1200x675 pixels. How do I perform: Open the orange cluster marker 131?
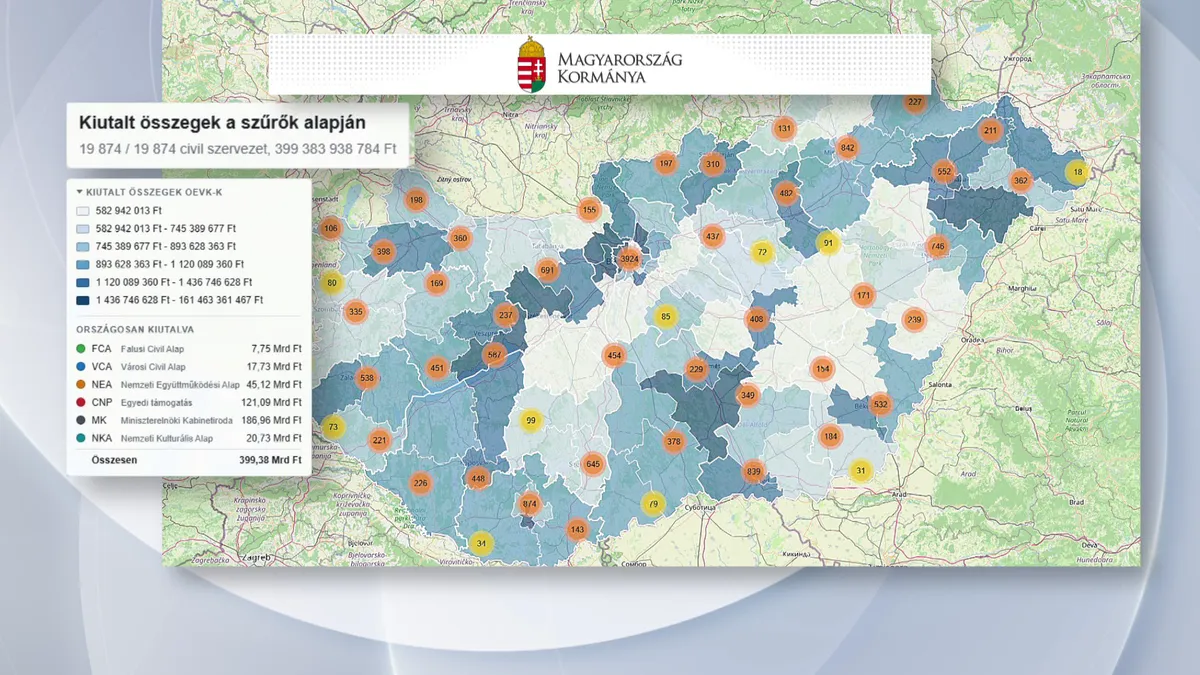tap(784, 128)
